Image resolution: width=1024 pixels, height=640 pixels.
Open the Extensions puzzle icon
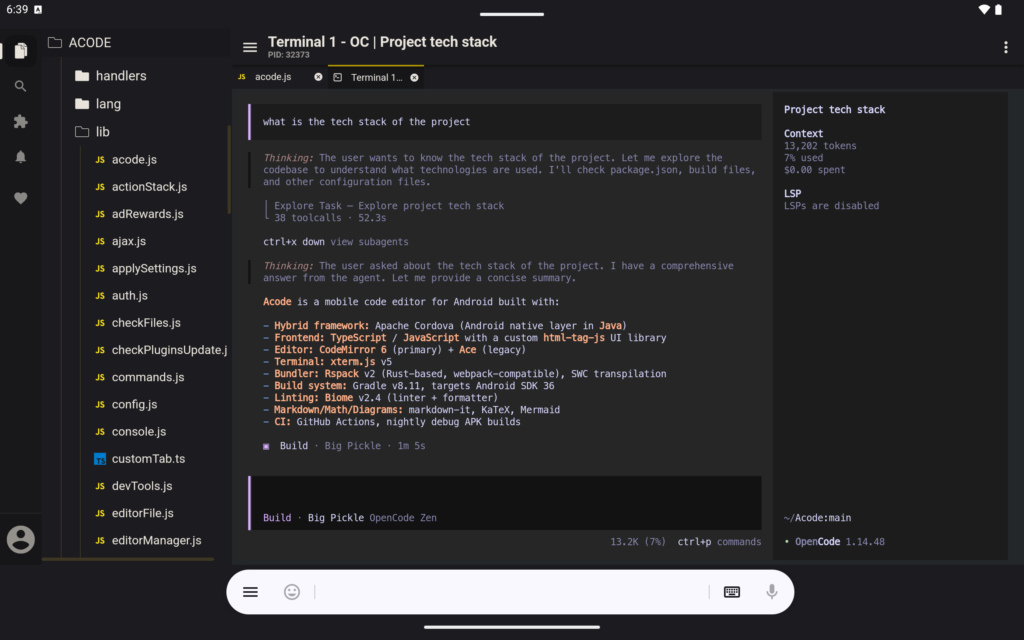[21, 121]
